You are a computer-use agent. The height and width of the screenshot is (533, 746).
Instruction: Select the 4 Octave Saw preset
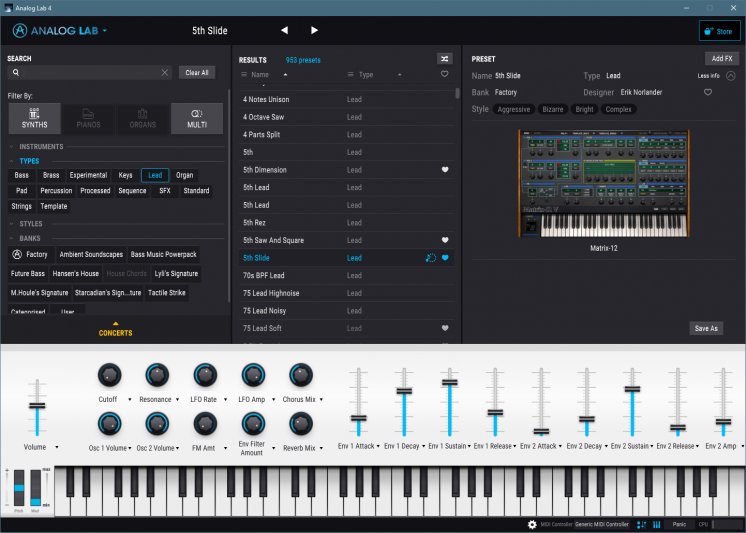(x=346, y=117)
